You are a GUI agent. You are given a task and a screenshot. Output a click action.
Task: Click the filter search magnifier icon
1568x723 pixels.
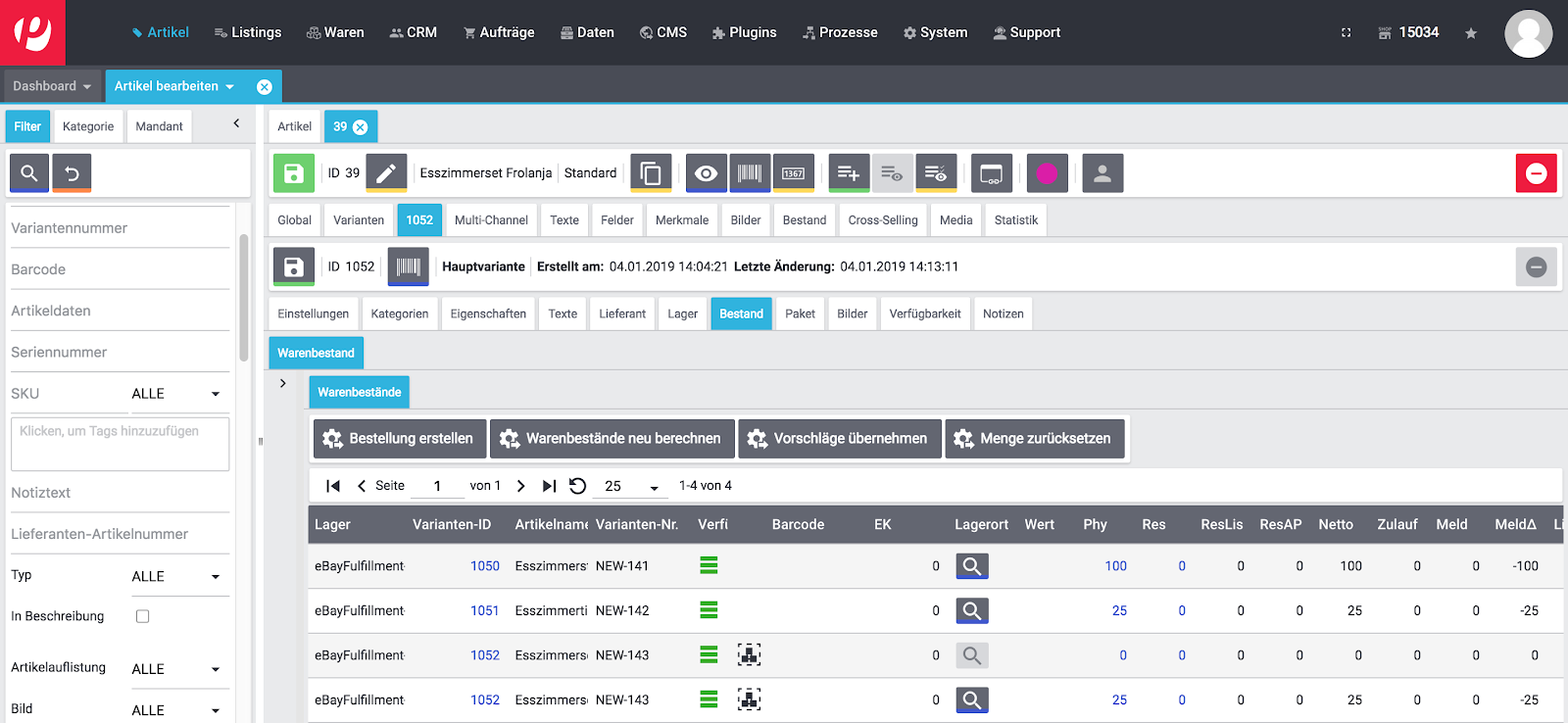click(29, 173)
